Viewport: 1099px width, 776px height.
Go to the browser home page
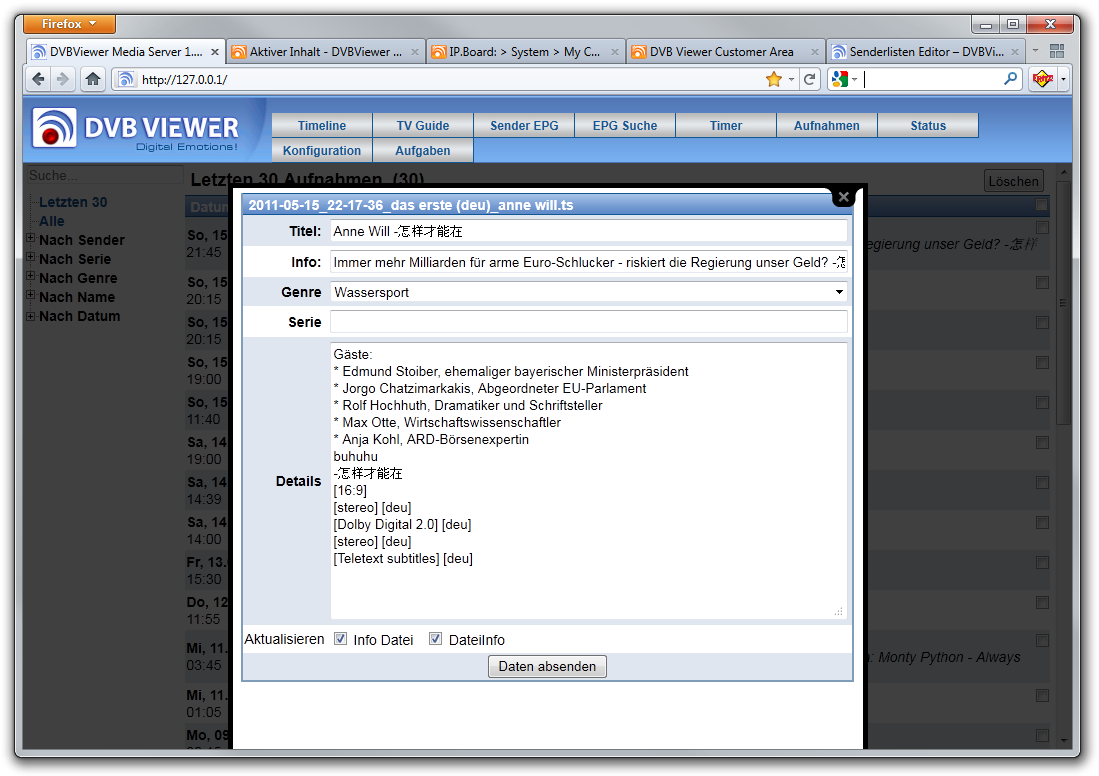(93, 79)
